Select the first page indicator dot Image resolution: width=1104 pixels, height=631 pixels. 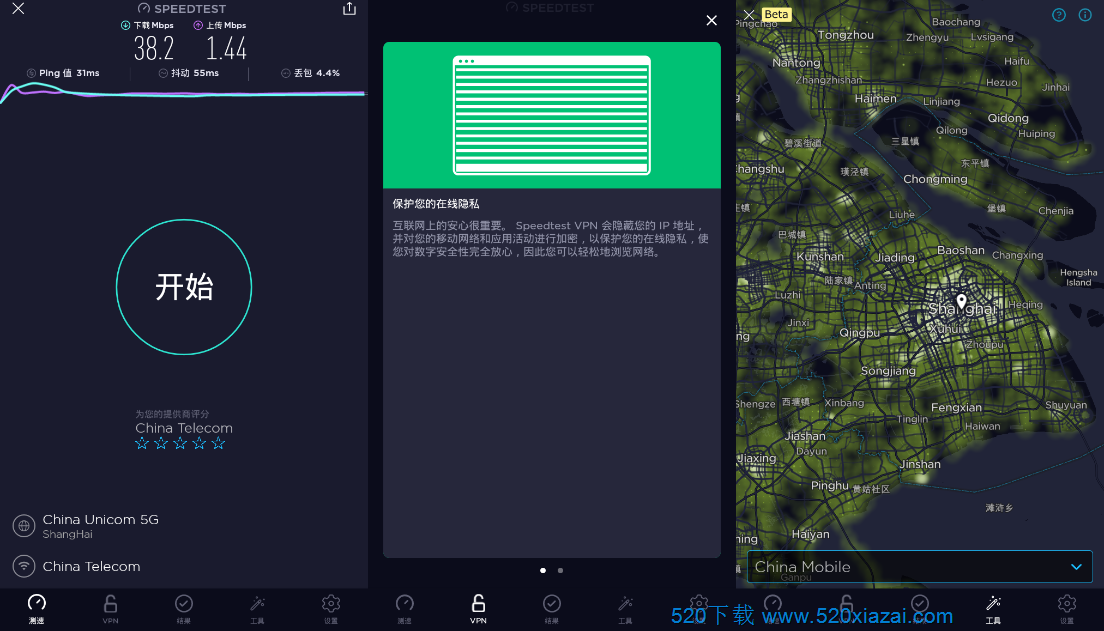point(543,570)
